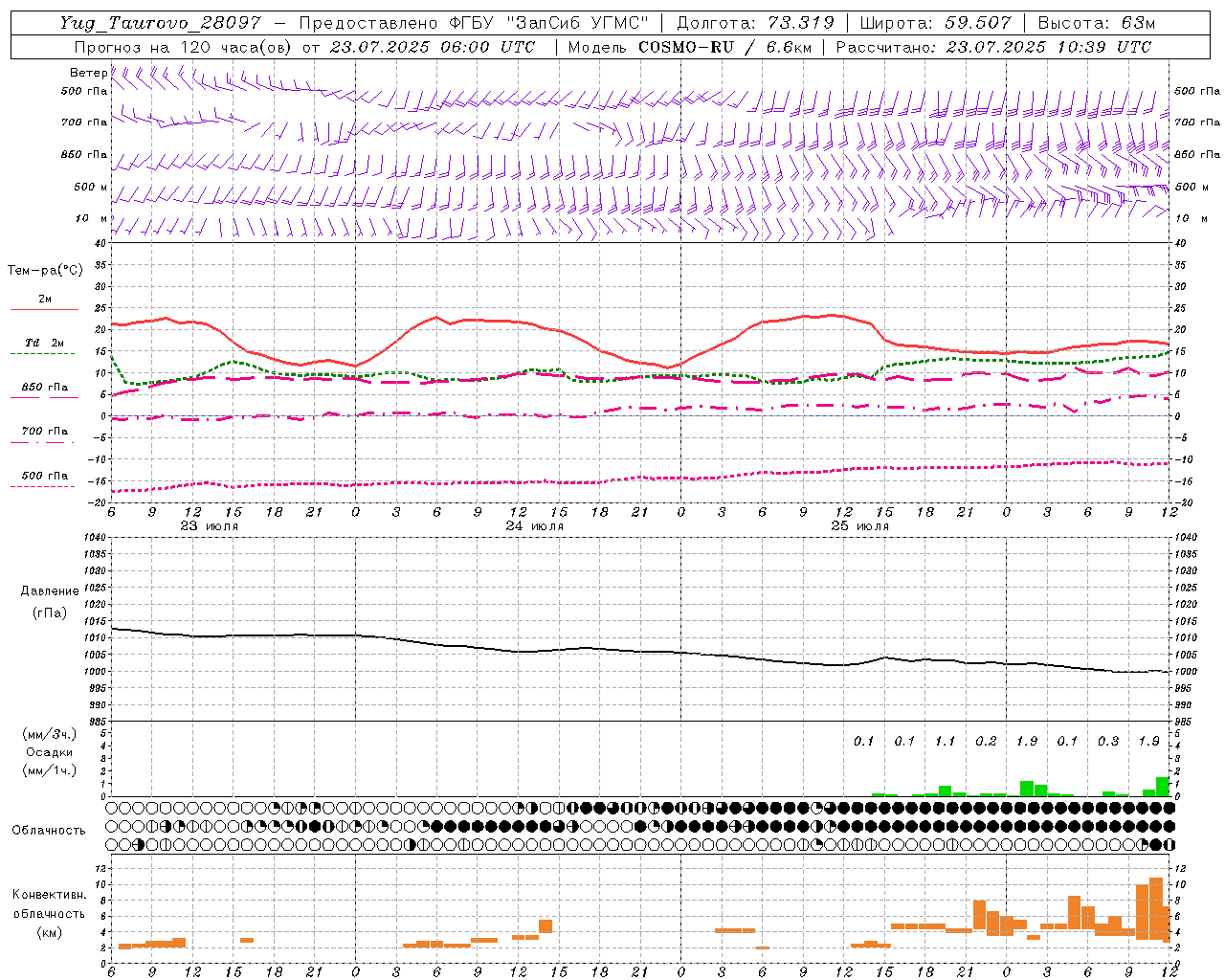Click the 24 июля date label
The image size is (1225, 980).
535,526
